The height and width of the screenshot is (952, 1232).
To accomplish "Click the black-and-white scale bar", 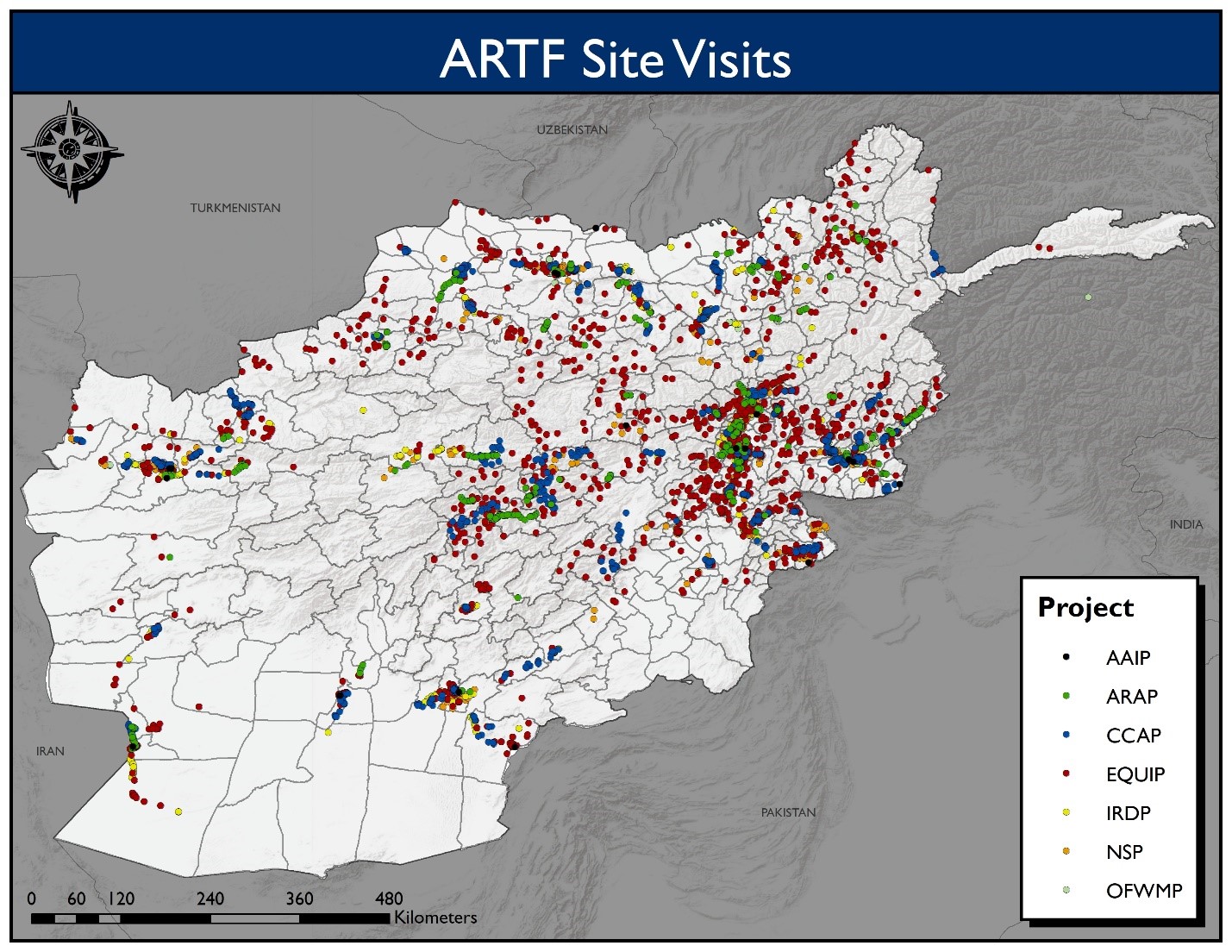I will (210, 918).
